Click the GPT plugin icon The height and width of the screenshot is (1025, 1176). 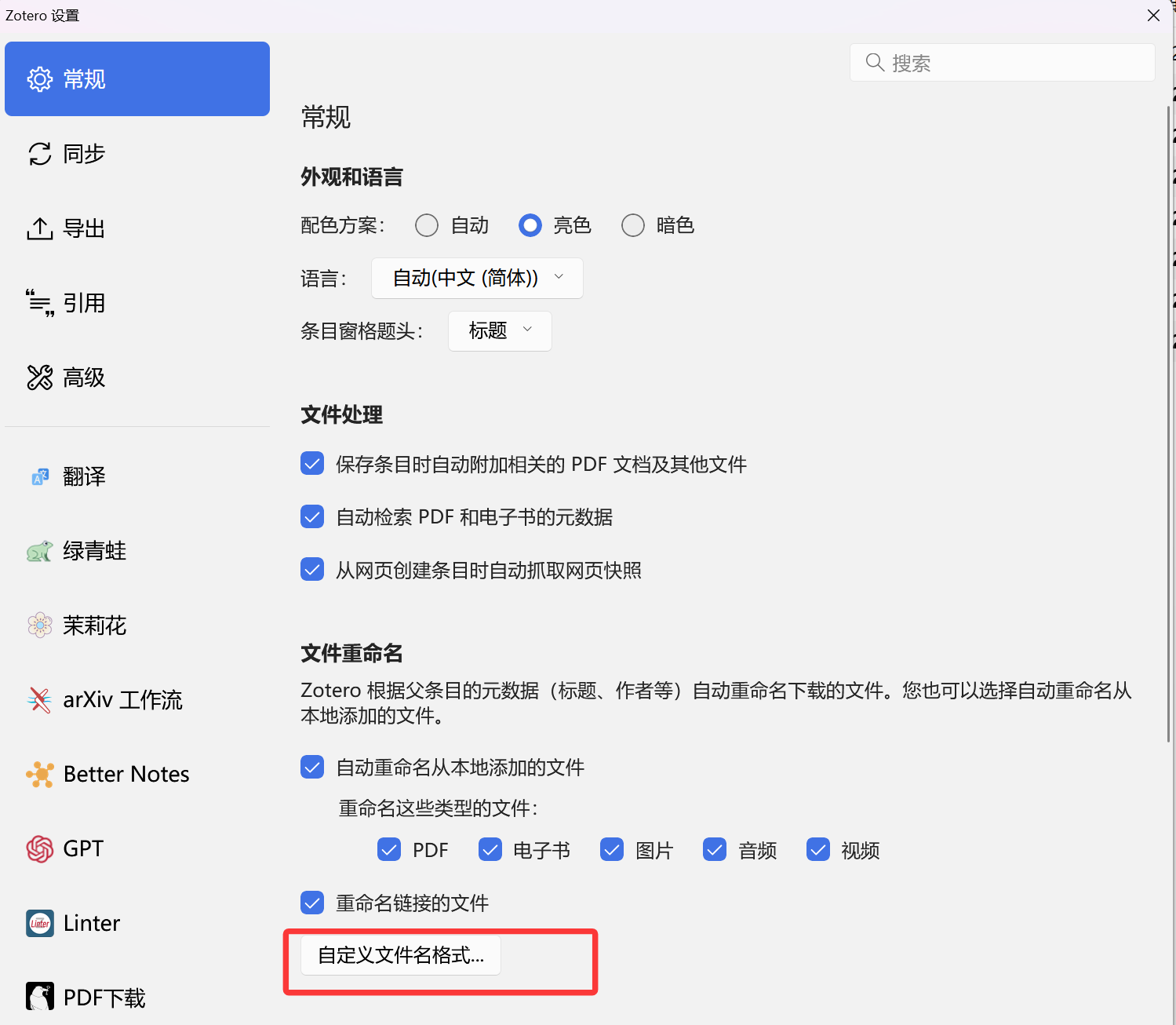point(40,848)
